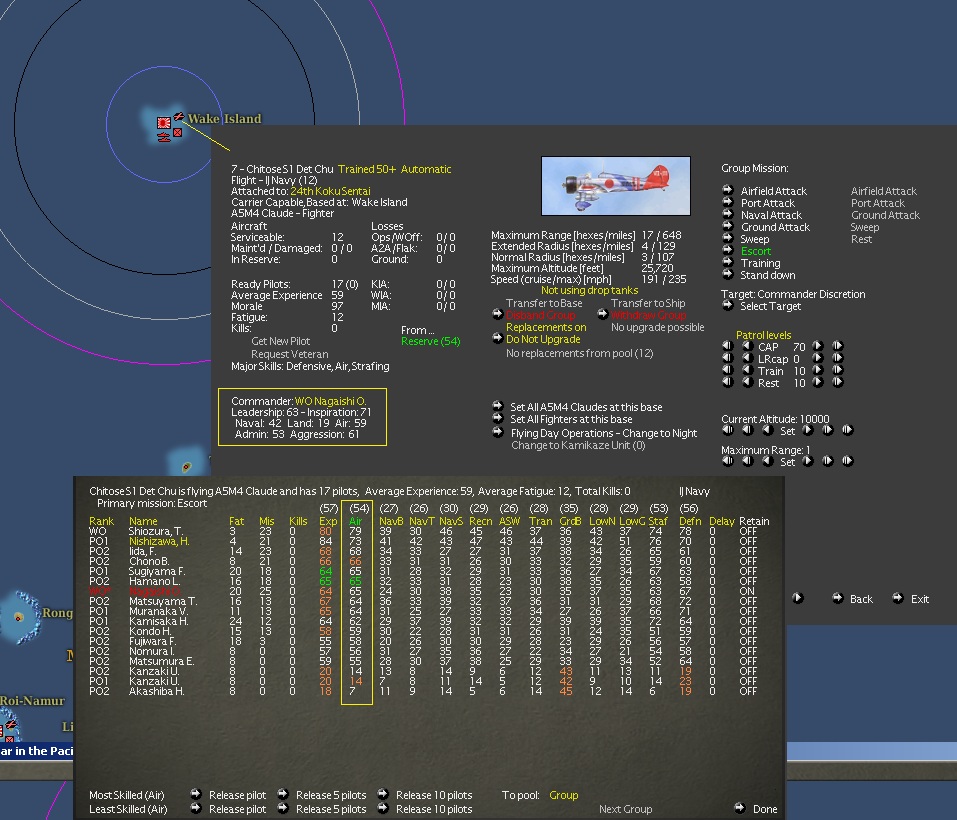
Task: Select the Airfield Attack mission arrow
Action: pyautogui.click(x=728, y=190)
